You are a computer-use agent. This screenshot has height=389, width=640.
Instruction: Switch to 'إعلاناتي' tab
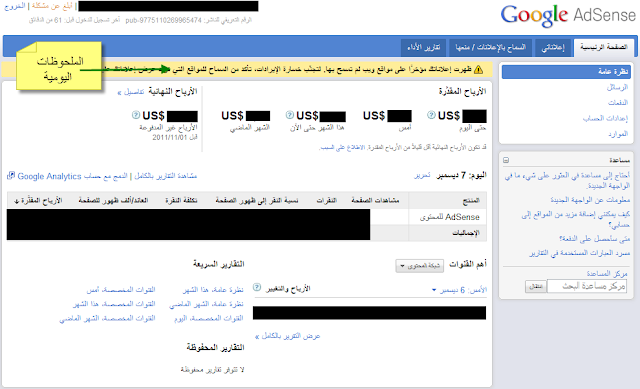[553, 48]
